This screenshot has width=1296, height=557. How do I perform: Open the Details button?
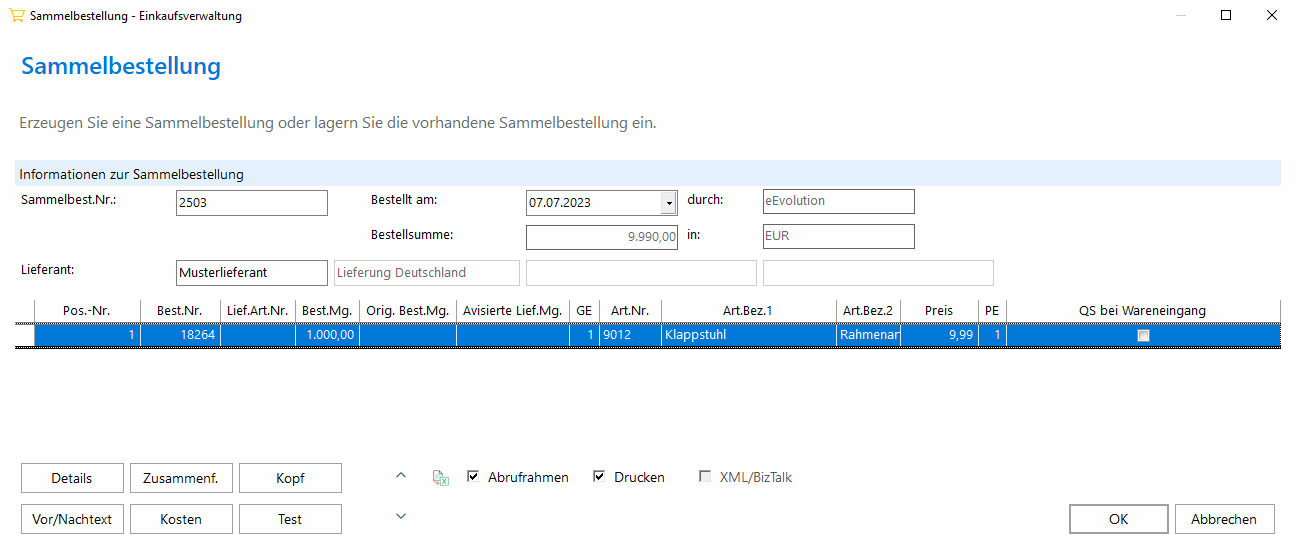point(72,478)
